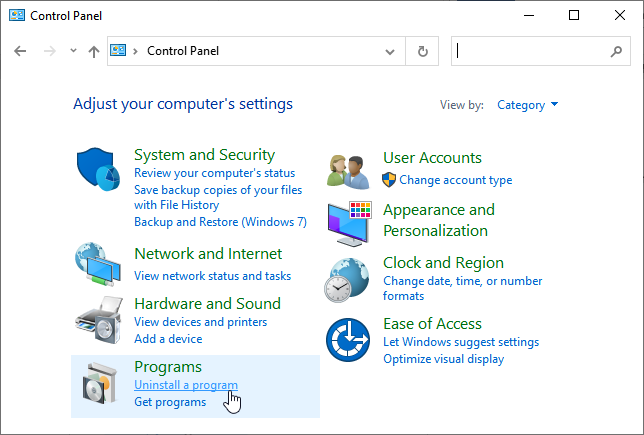644x435 pixels.
Task: Click the UAC shield beside Change account type
Action: (389, 180)
